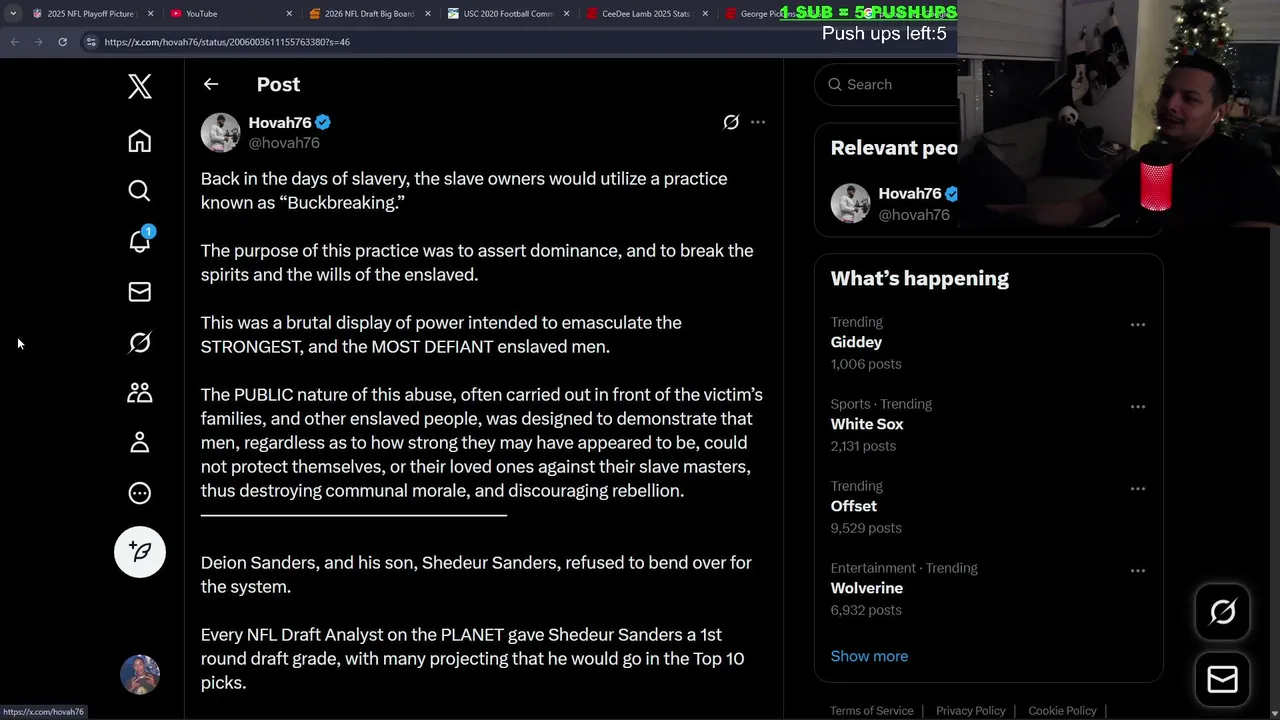Close the CeeDee Lamb 2025 Stats tab
Screen dimensions: 1280x720
click(705, 14)
